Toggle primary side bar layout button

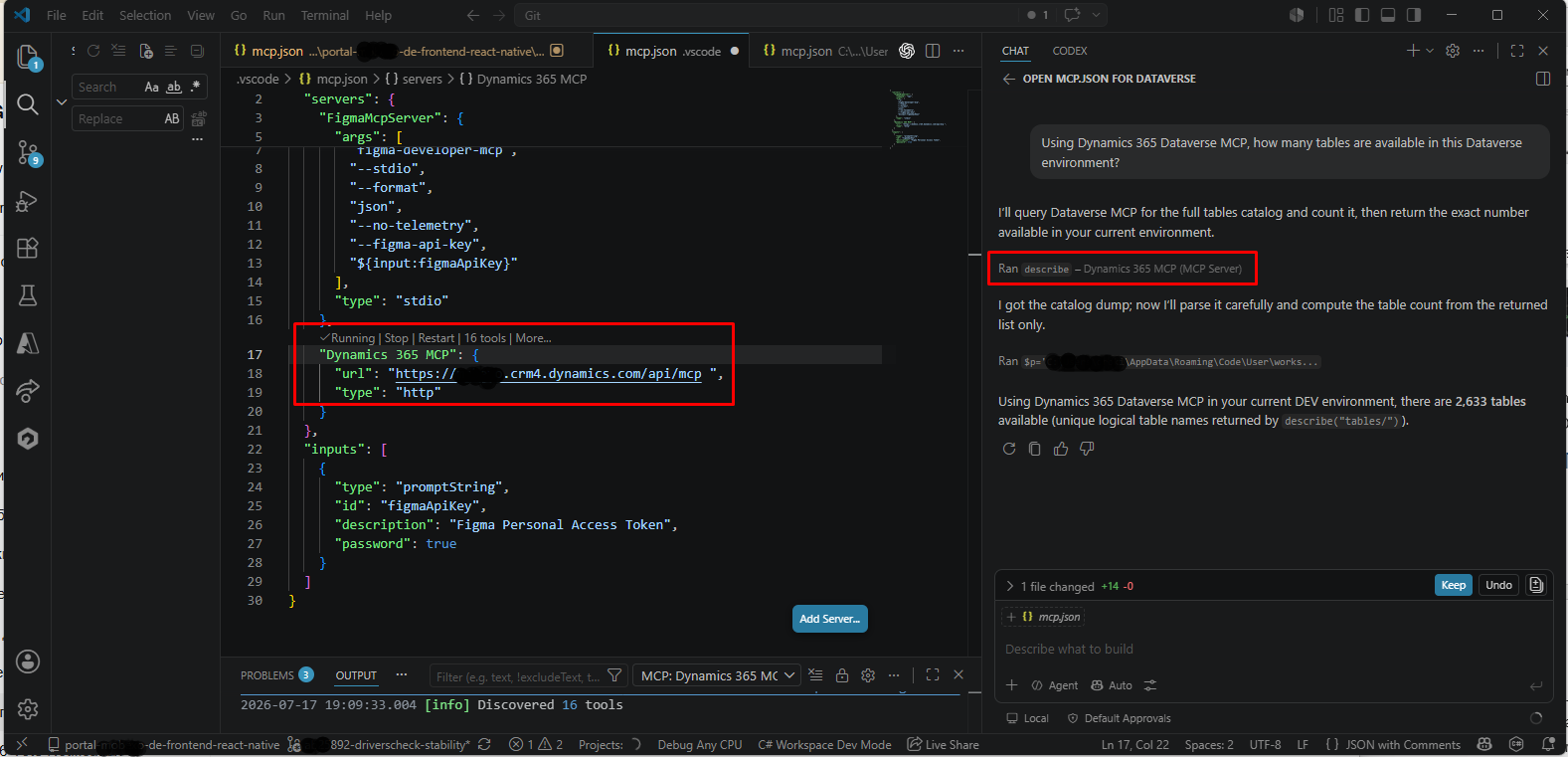tap(1362, 15)
